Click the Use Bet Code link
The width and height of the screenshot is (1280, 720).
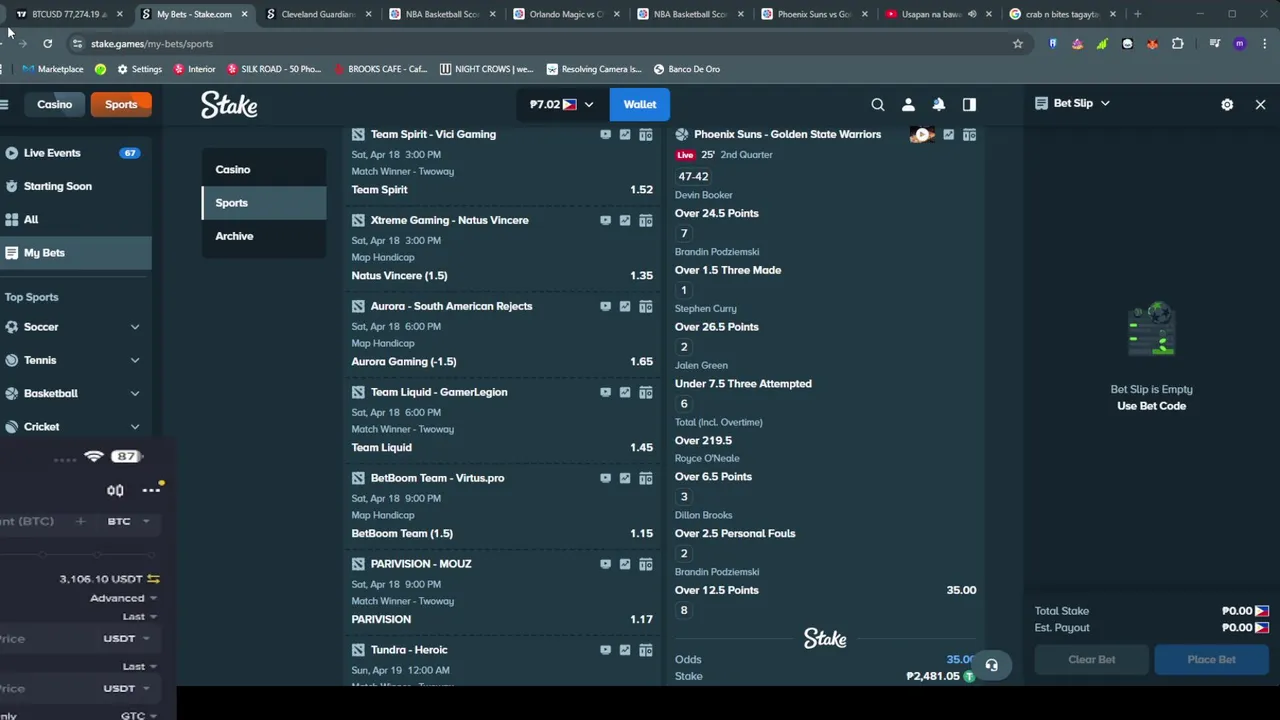[x=1151, y=406]
